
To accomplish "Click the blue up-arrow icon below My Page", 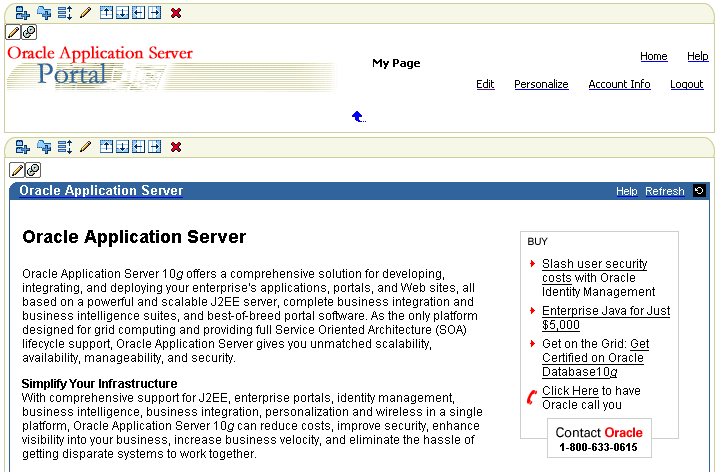I will [x=358, y=117].
